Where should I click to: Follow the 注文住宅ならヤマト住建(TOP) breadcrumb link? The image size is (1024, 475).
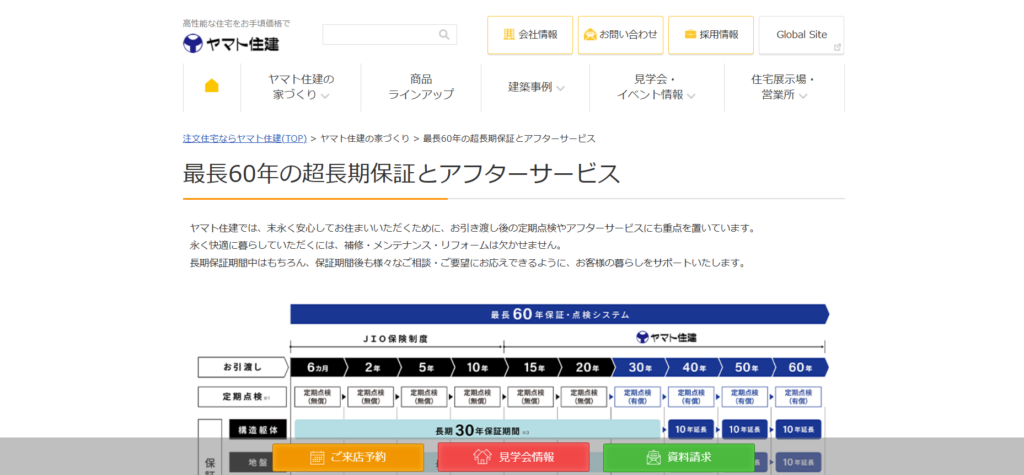(x=244, y=139)
